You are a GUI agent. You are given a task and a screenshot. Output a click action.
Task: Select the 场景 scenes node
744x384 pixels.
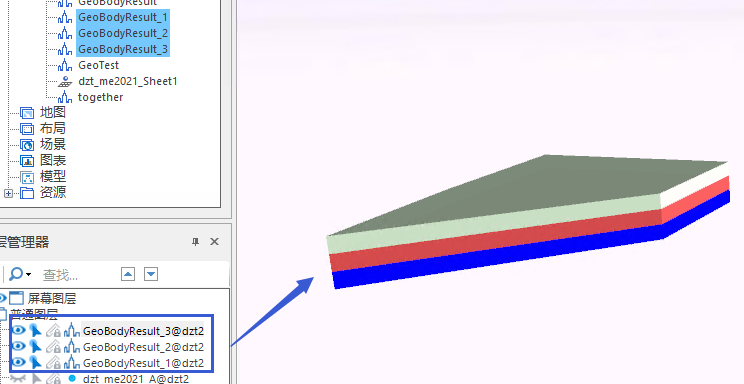tap(53, 144)
